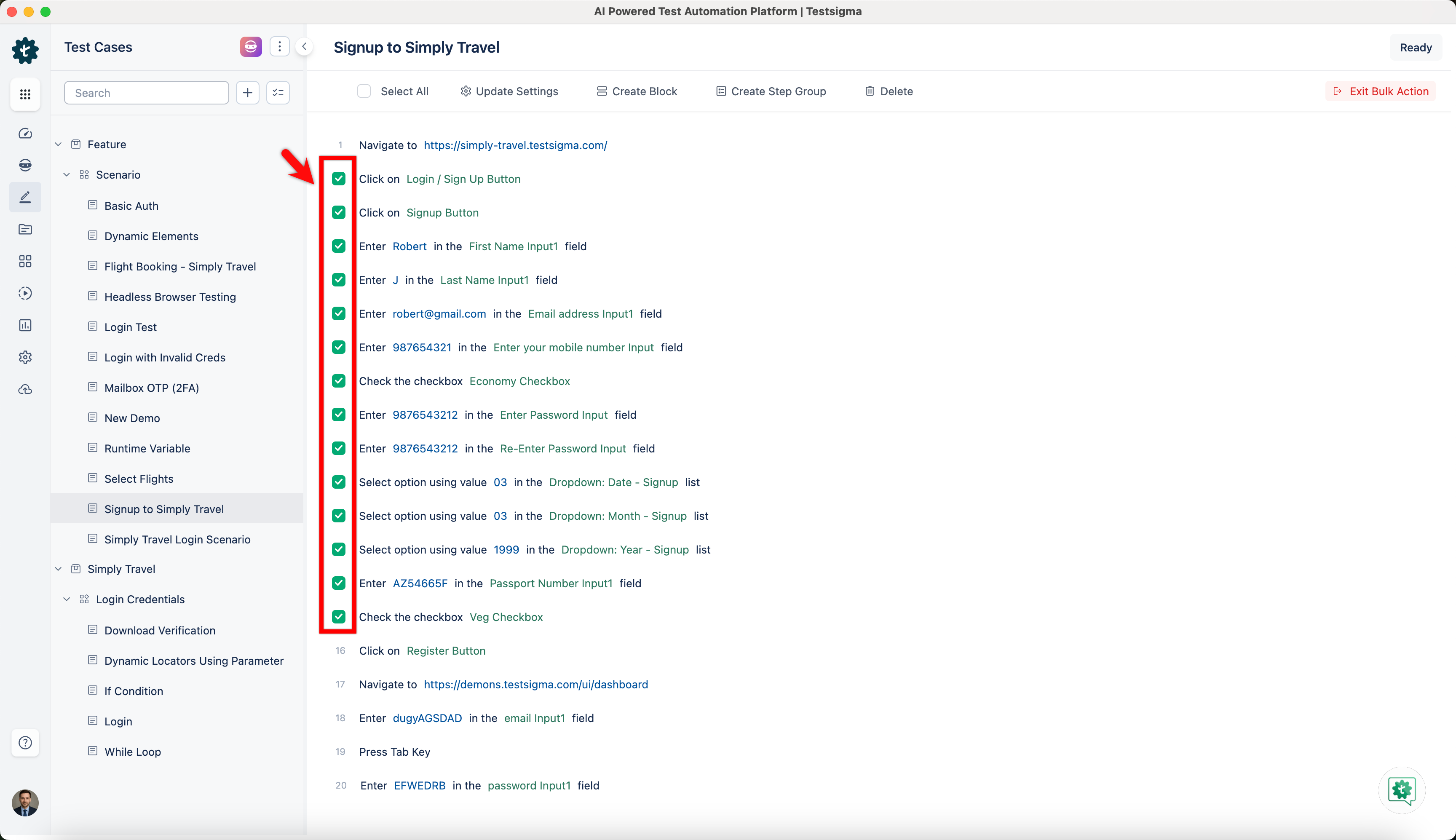Open the simply-travel.testsigma.com link
1456x840 pixels.
coord(515,145)
